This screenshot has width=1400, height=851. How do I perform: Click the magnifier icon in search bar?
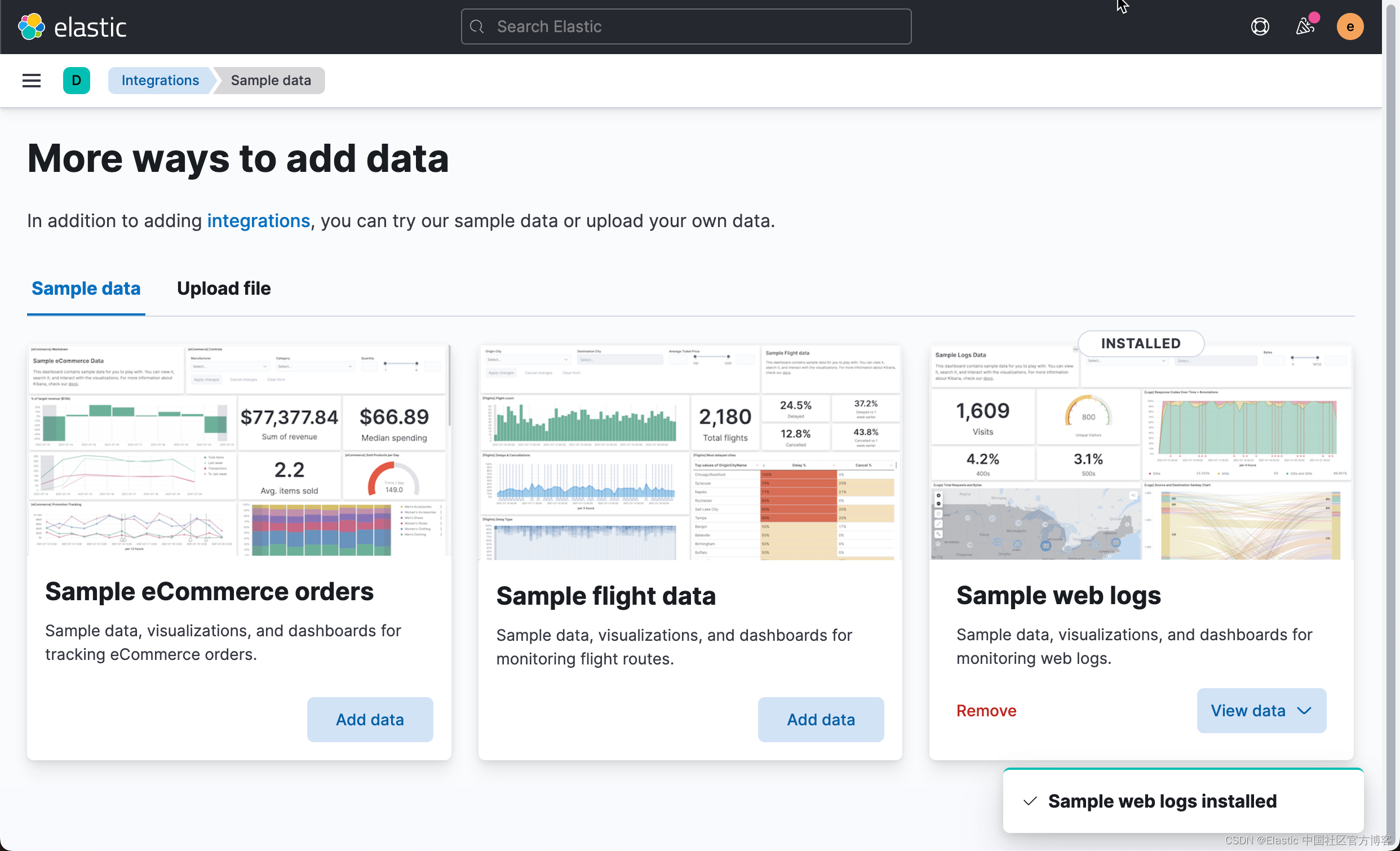coord(477,26)
